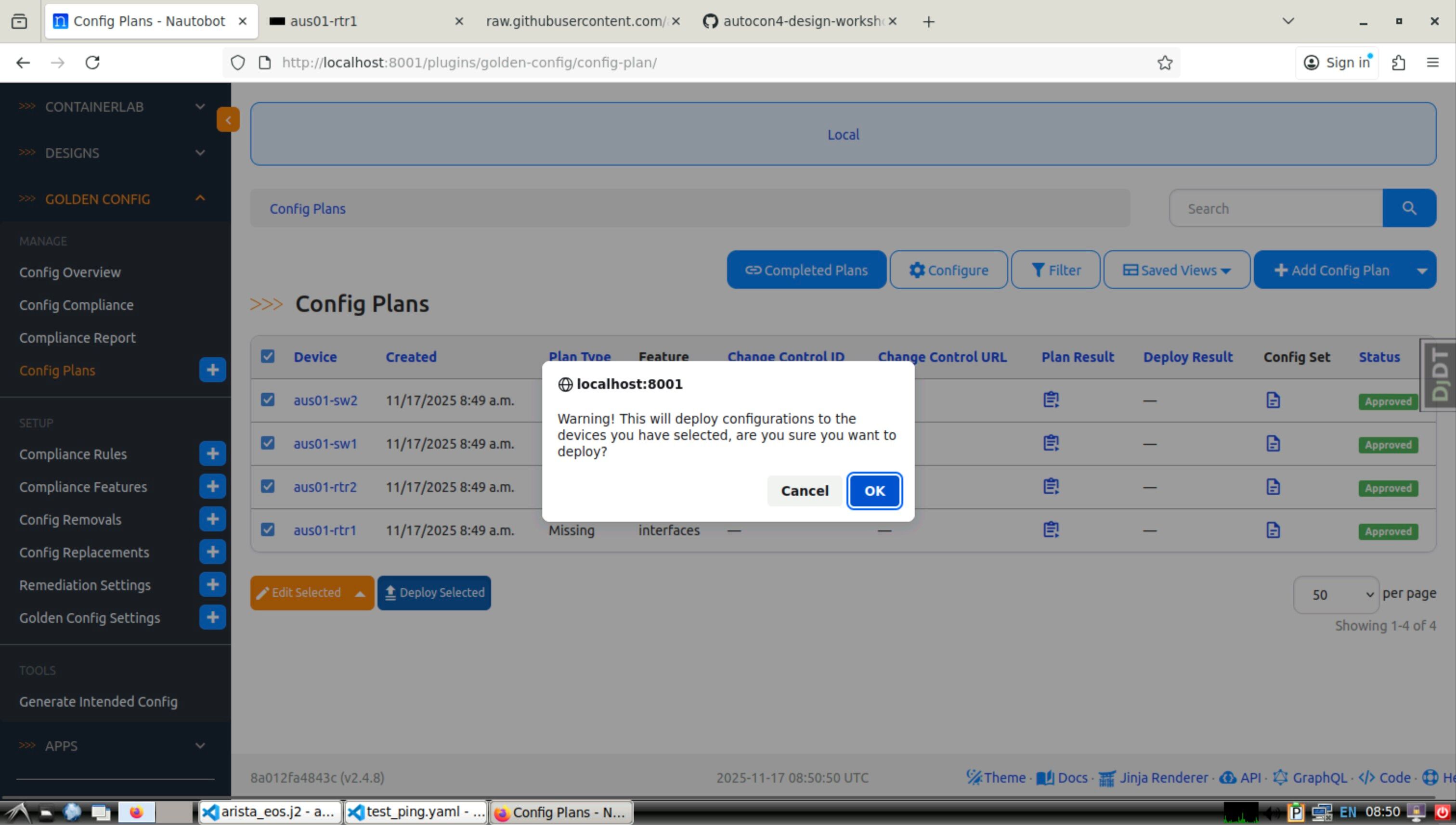Viewport: 1456px width, 825px height.
Task: Click the plus icon beside Compliance Rules
Action: [212, 454]
